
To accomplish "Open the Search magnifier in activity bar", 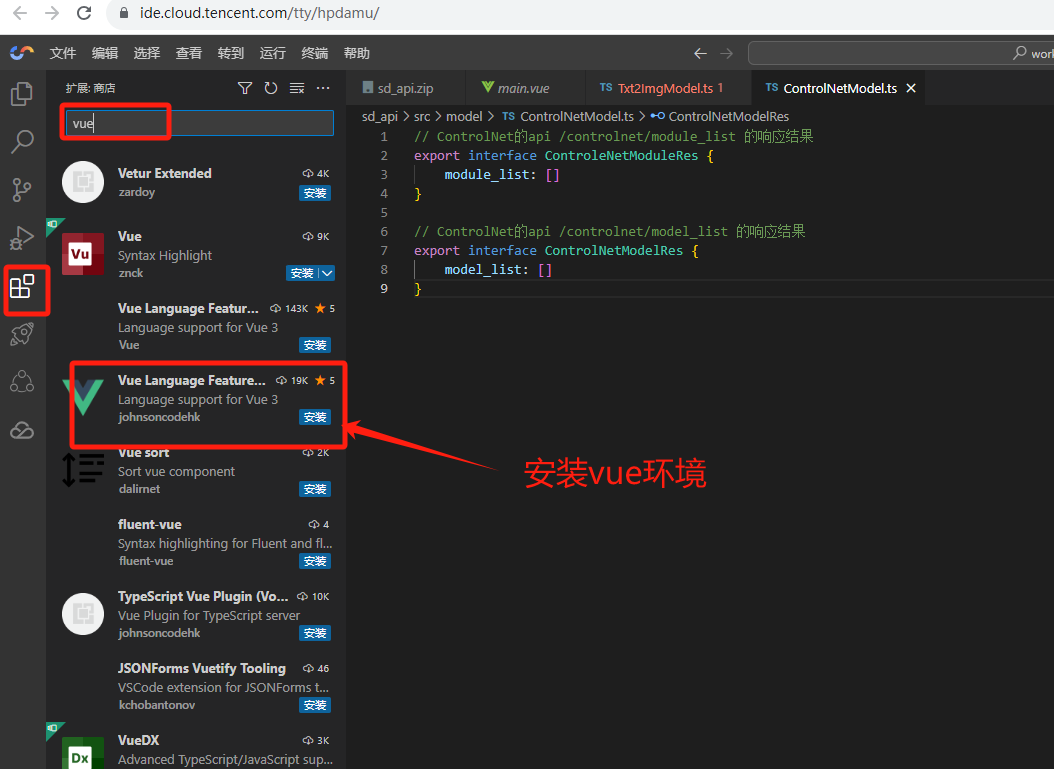I will click(x=22, y=142).
